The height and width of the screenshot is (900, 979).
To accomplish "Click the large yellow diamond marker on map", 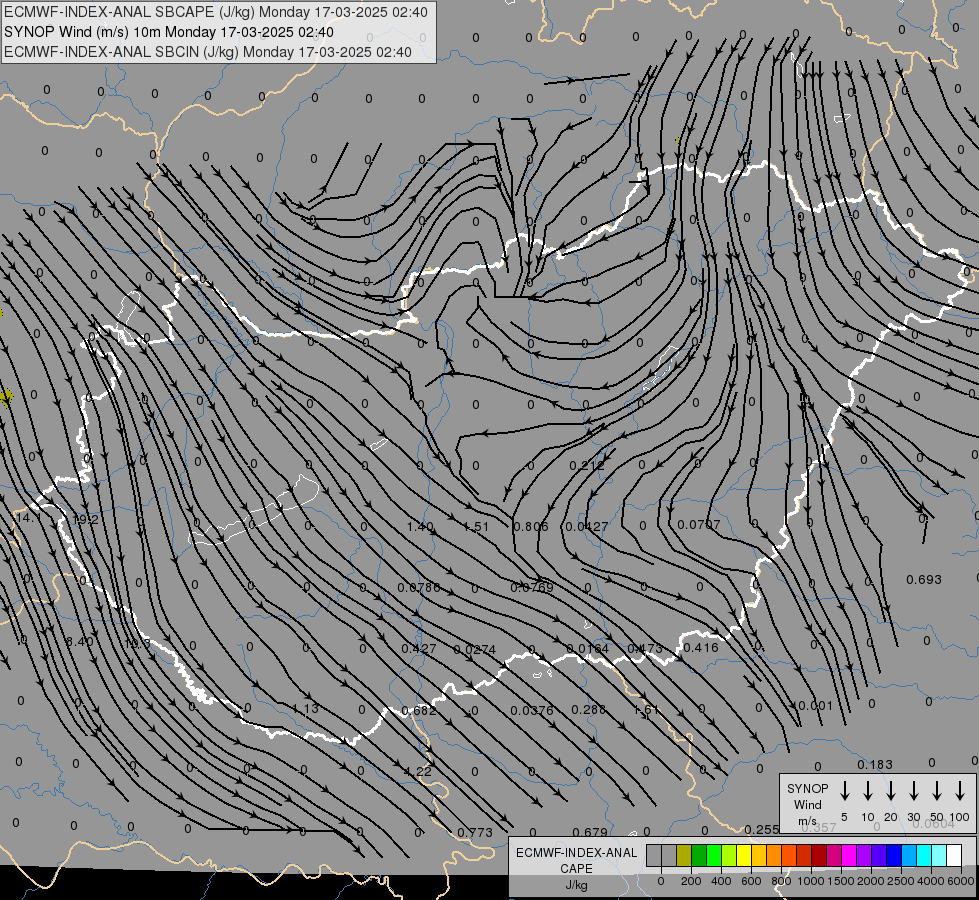I will [x=6, y=397].
